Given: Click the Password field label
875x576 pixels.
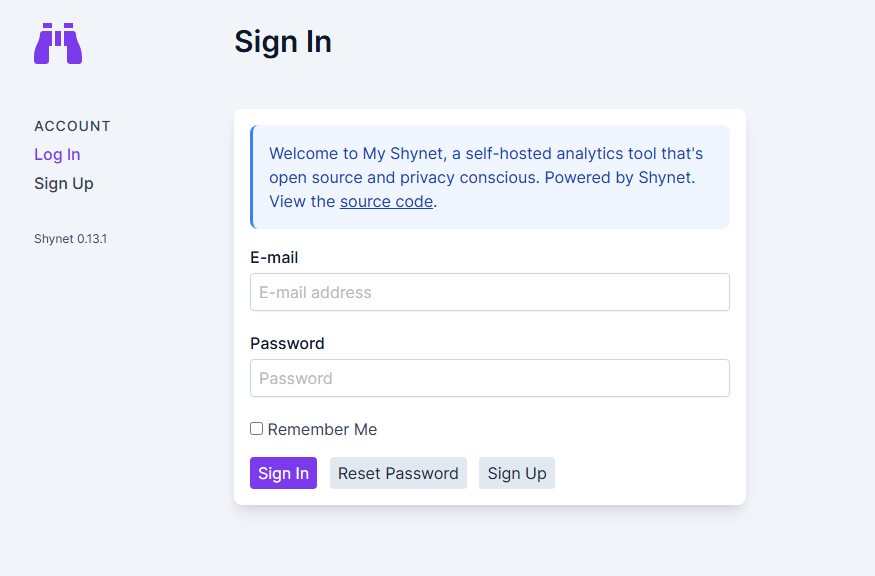Looking at the screenshot, I should (x=287, y=343).
